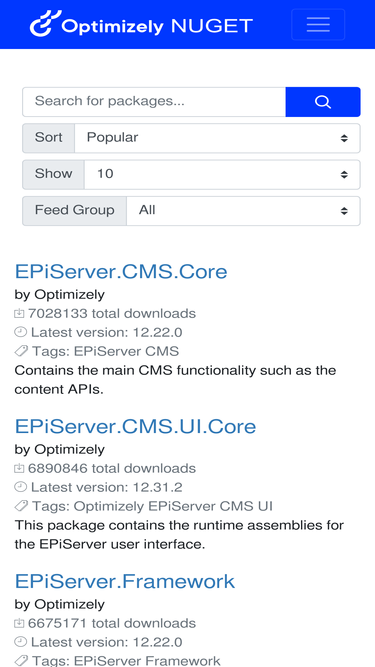Click the Show label
This screenshot has height=667, width=375.
(x=53, y=174)
